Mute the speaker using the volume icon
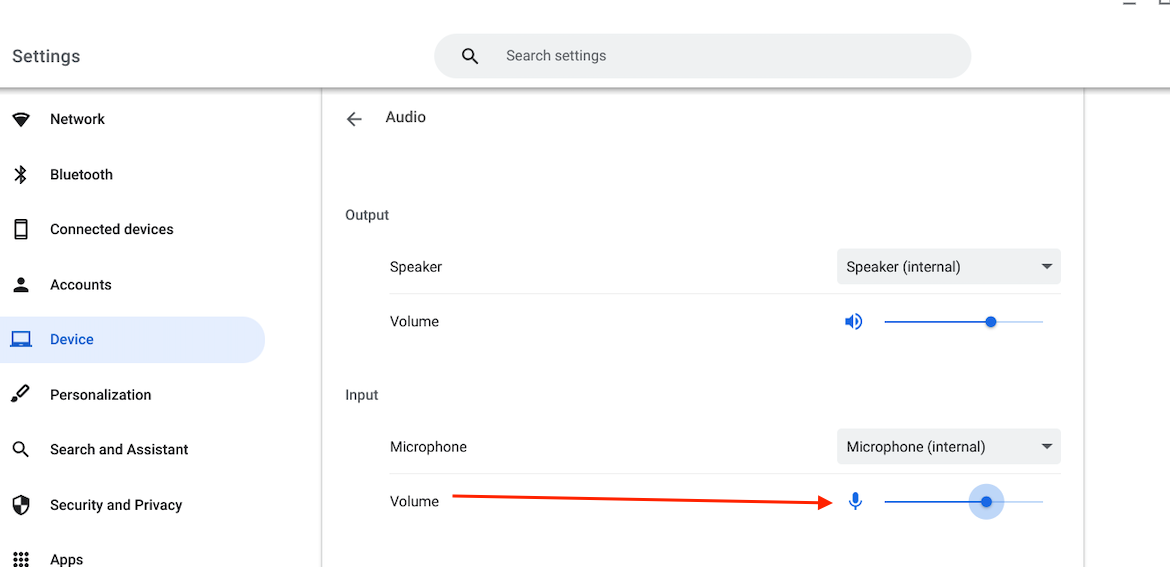The height and width of the screenshot is (567, 1170). [854, 322]
